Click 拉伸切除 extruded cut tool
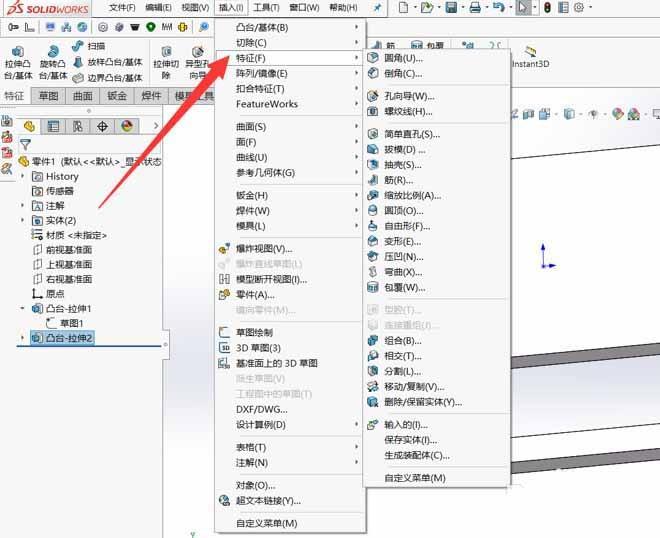Image resolution: width=660 pixels, height=538 pixels. point(166,63)
